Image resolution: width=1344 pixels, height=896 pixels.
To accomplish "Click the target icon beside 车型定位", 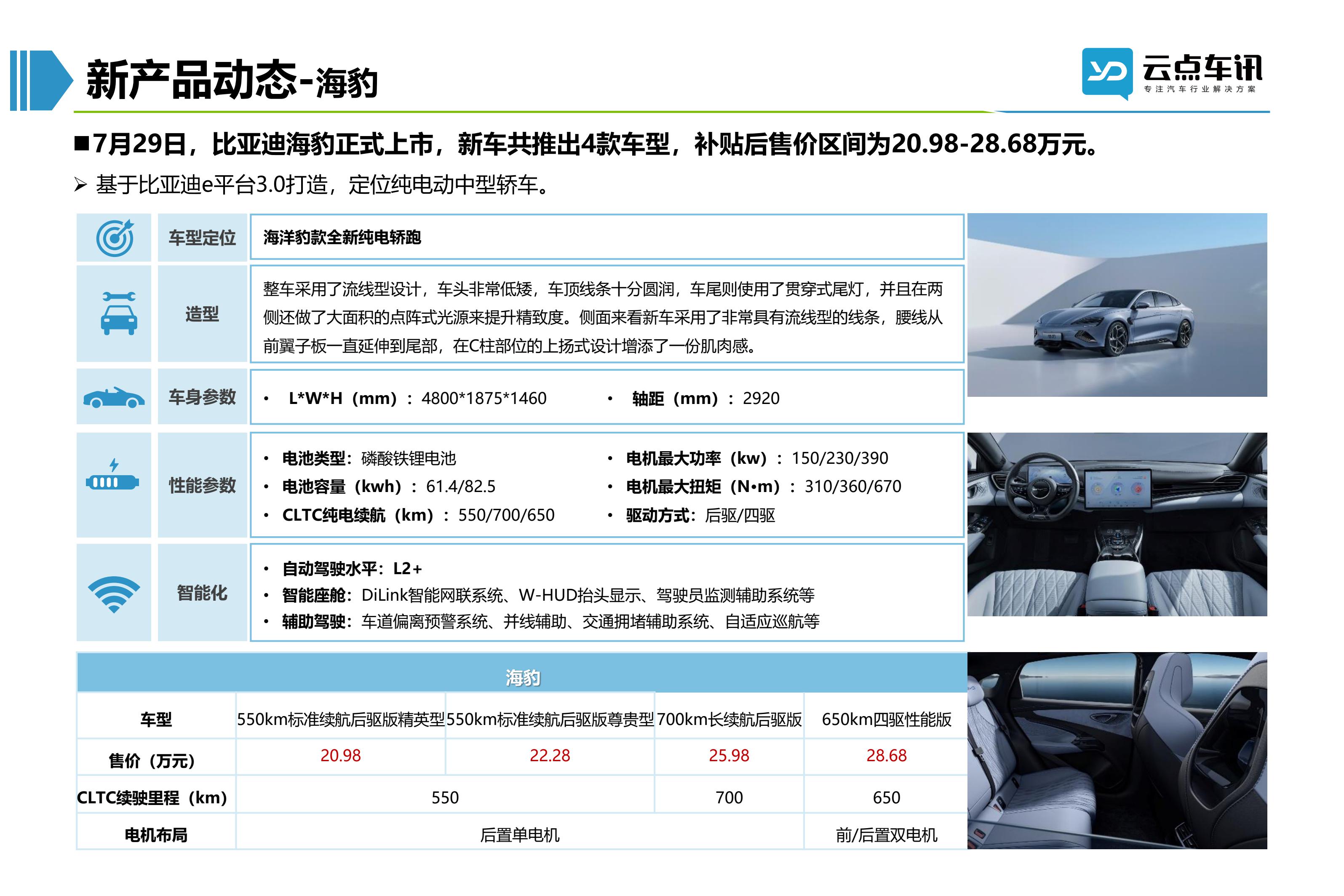I will (x=114, y=238).
